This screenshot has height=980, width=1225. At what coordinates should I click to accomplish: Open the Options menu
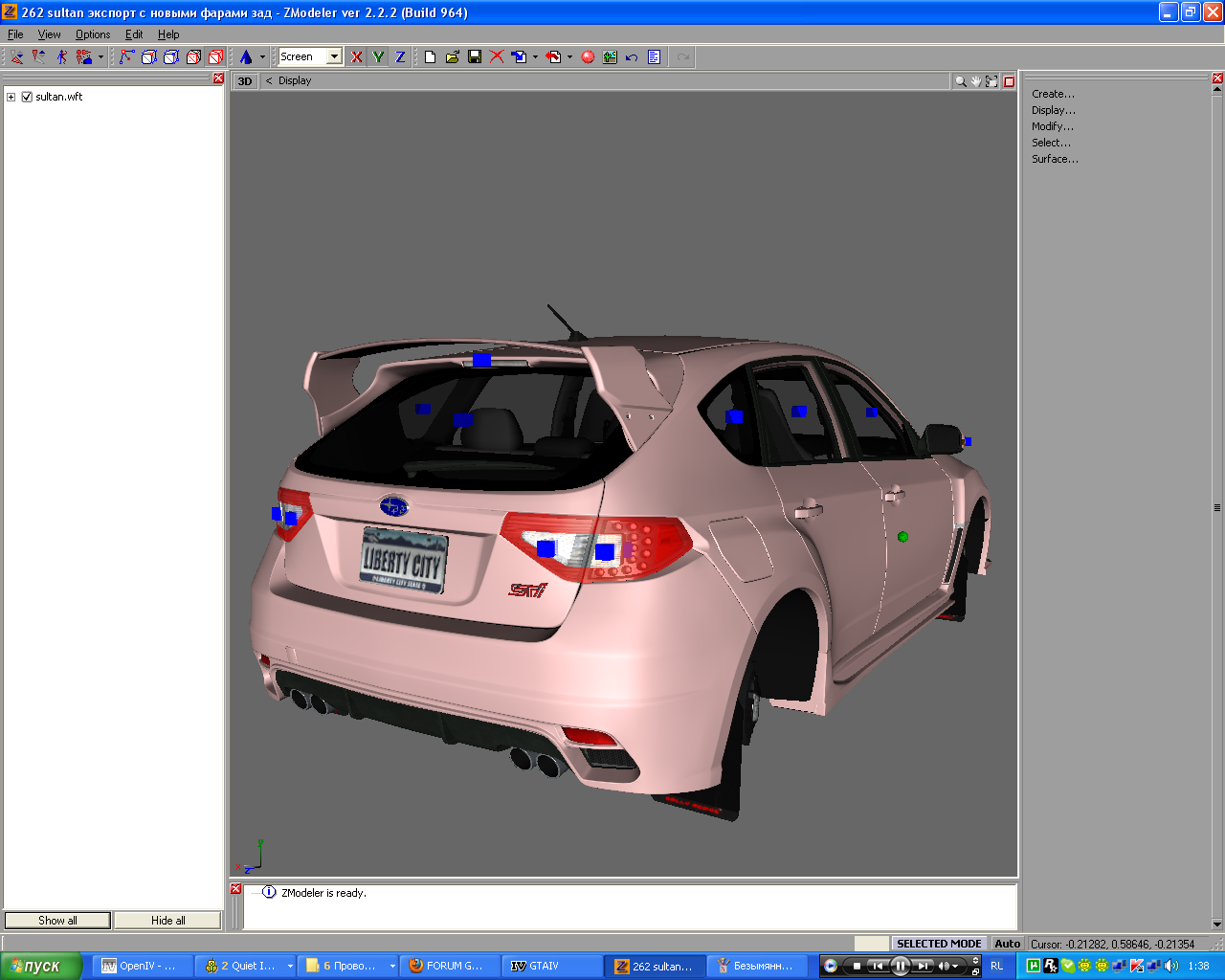93,34
